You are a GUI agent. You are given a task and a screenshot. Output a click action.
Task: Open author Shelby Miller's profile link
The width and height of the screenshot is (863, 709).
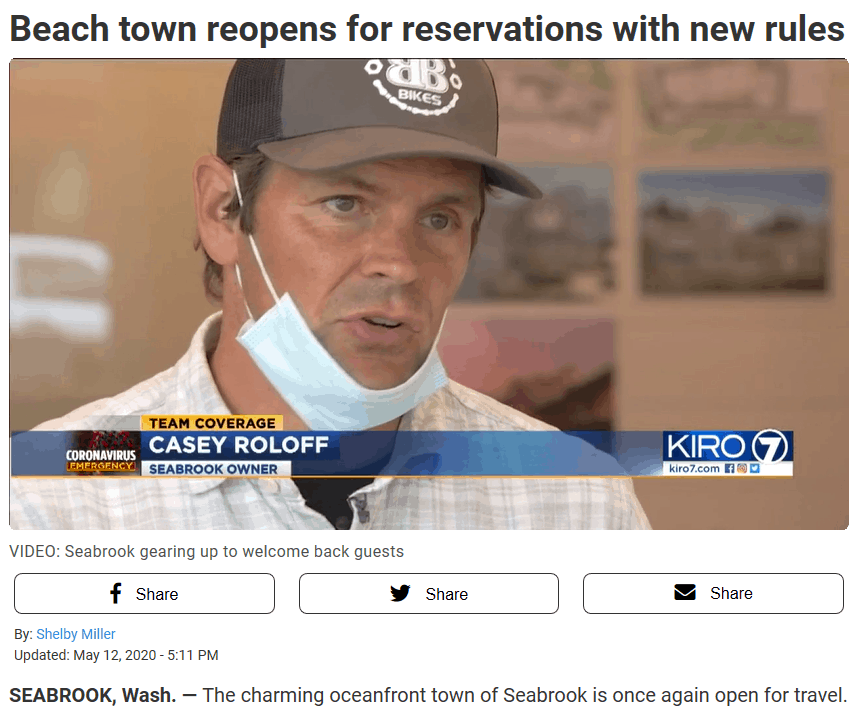pyautogui.click(x=76, y=634)
